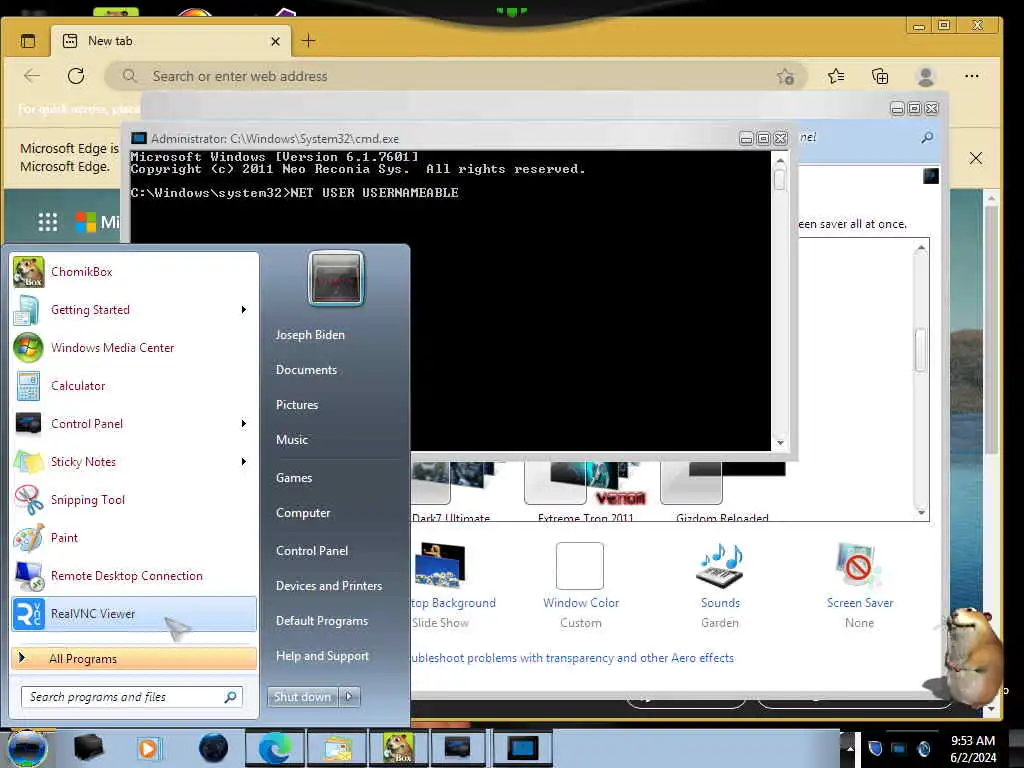Refresh the Edge page

[76, 76]
